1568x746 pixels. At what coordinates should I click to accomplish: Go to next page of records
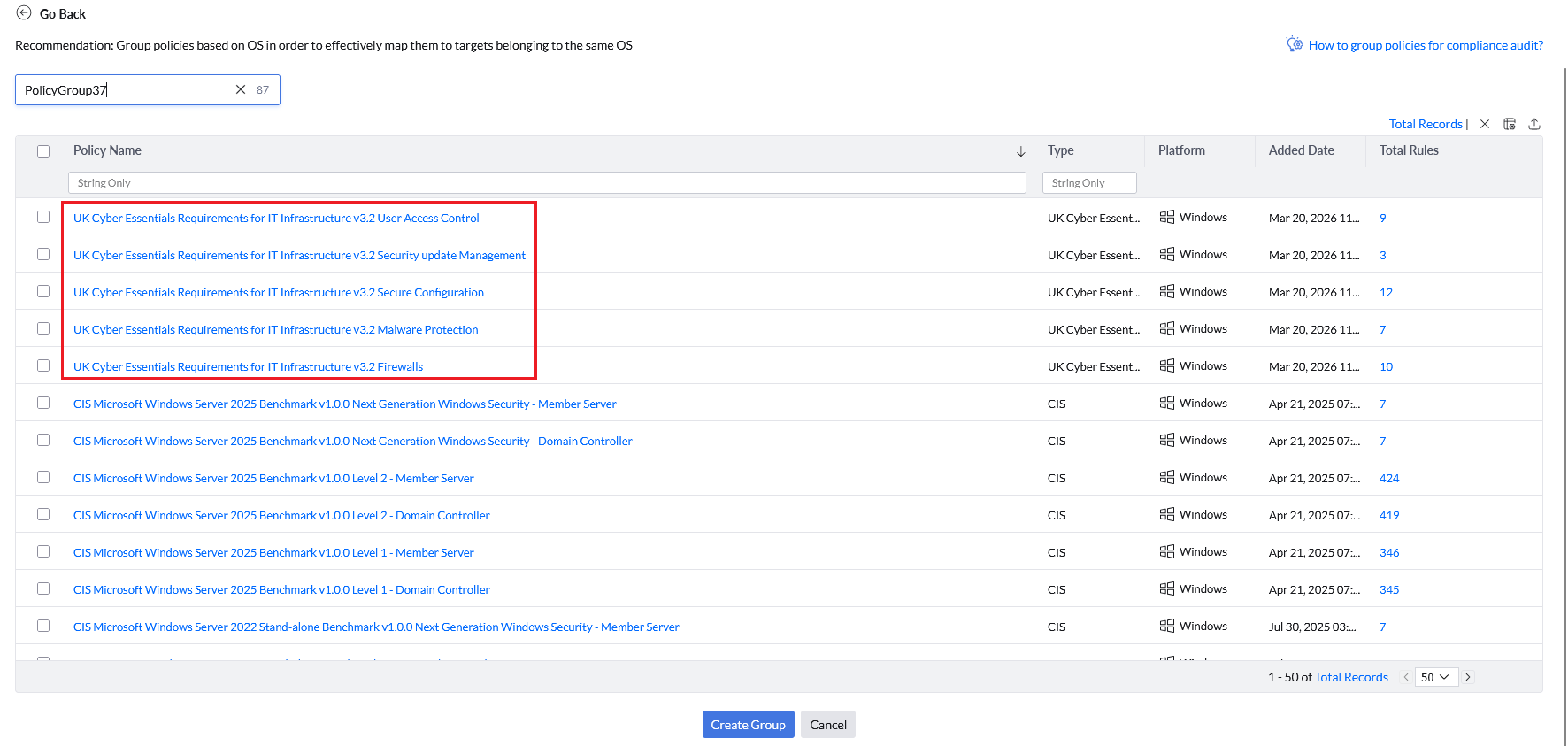tap(1468, 677)
